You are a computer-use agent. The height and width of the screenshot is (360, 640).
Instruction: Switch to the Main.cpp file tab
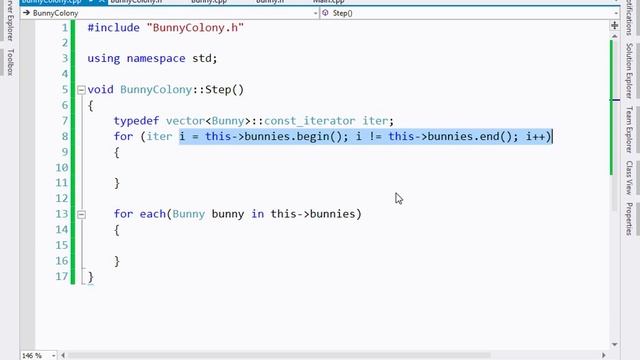click(329, 2)
